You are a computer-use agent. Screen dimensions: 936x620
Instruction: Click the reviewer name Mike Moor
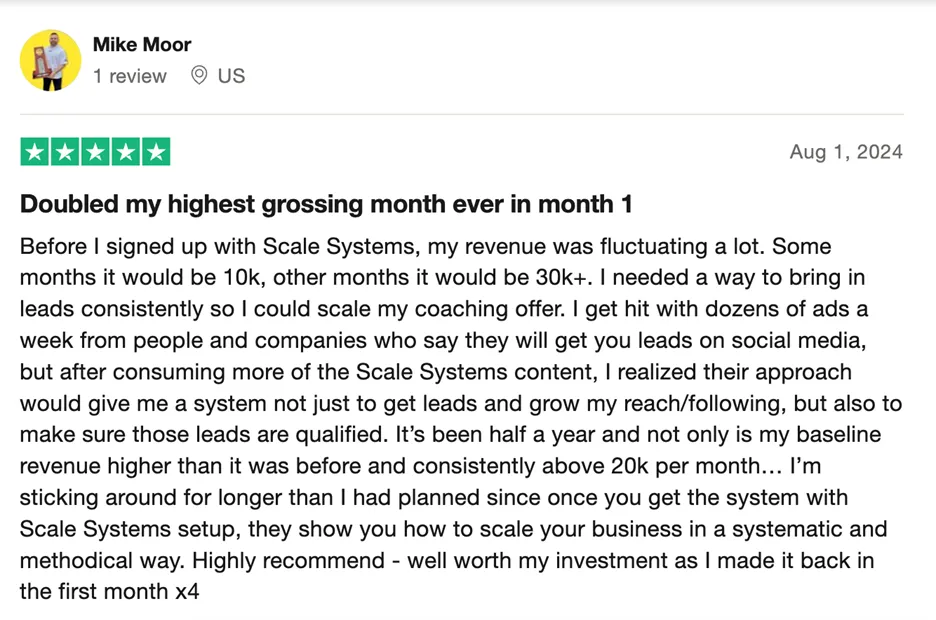point(142,44)
